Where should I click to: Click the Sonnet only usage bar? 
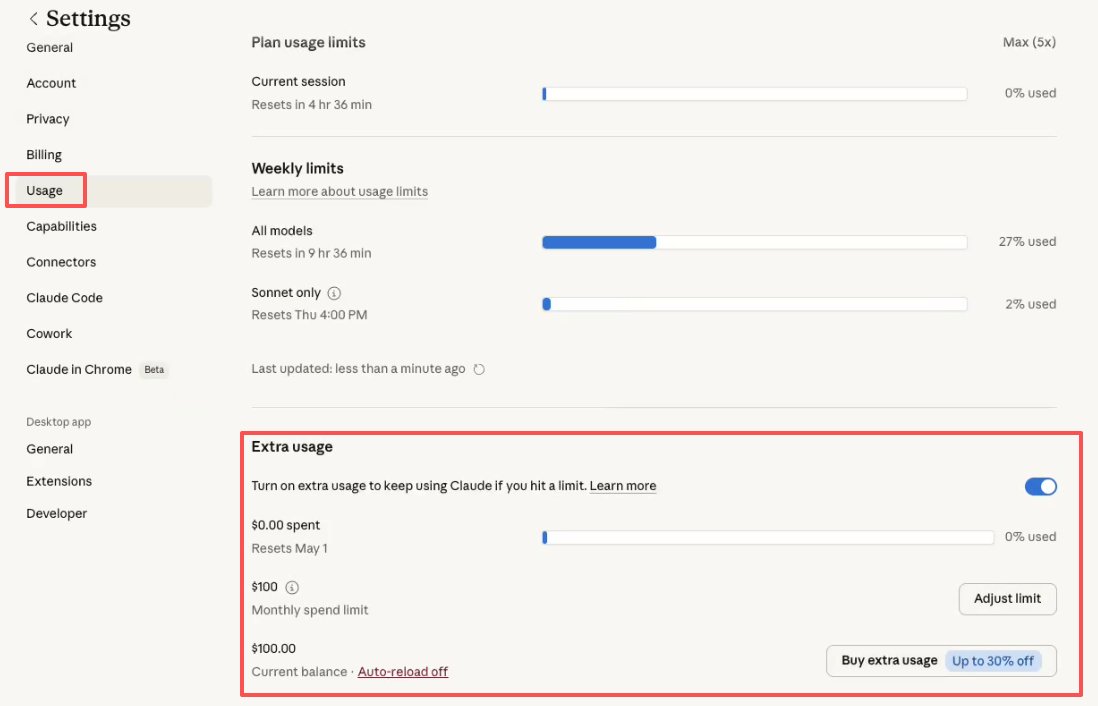[x=754, y=304]
